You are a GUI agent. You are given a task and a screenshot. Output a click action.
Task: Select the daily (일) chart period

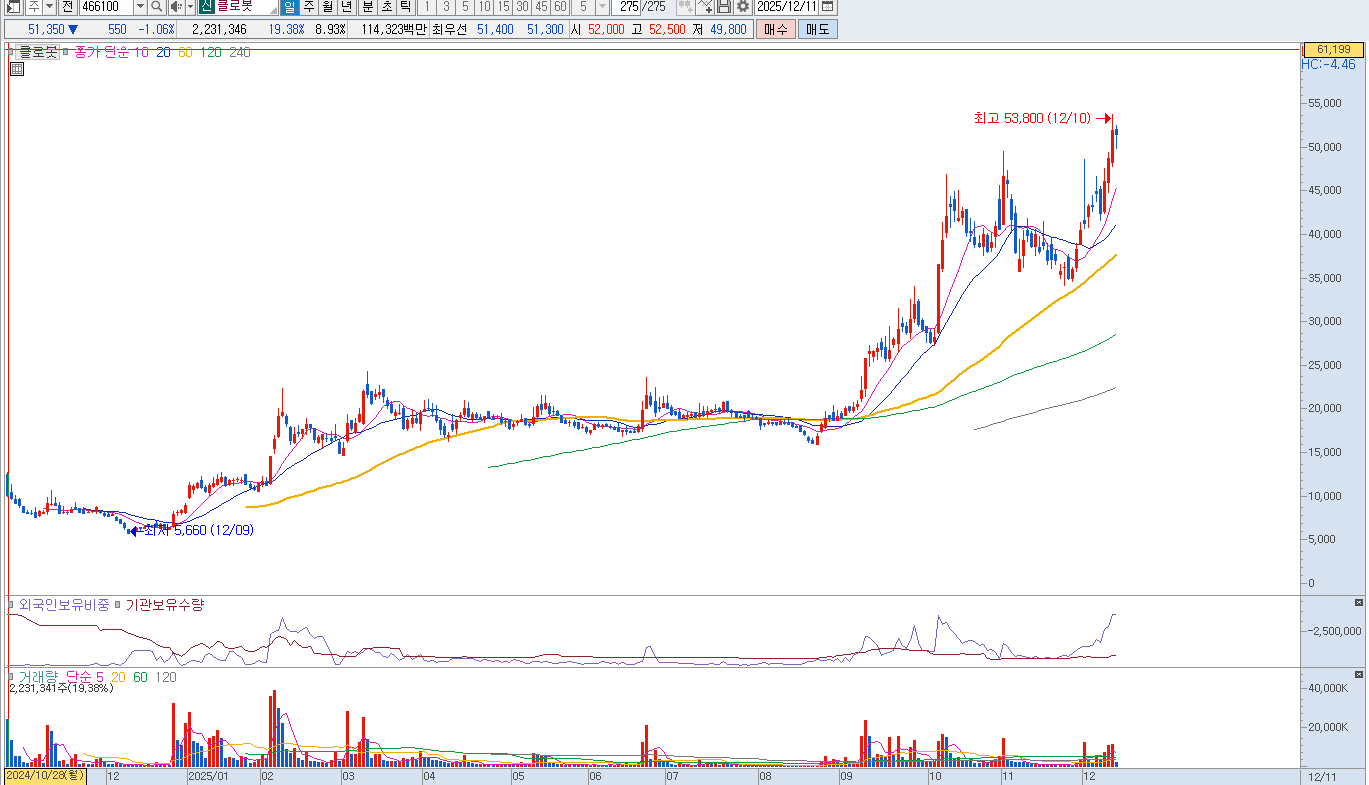289,7
